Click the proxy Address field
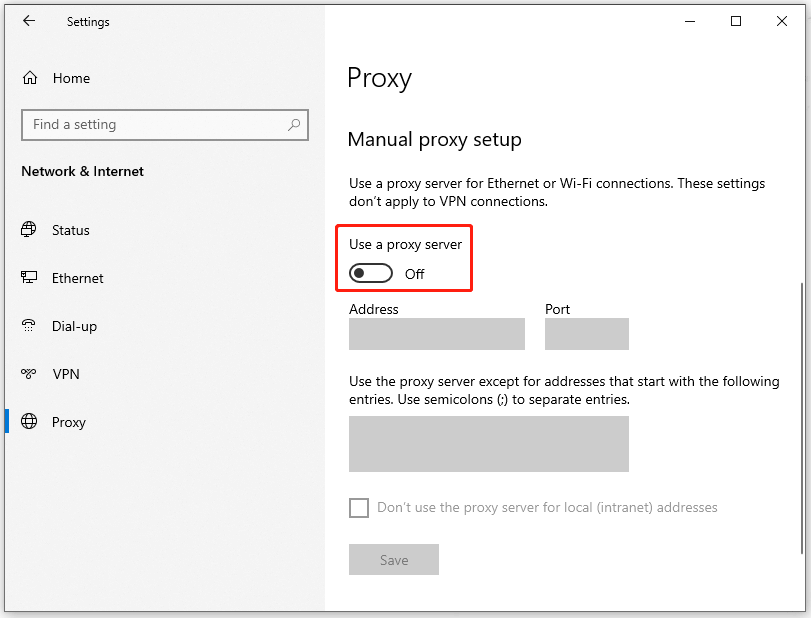Viewport: 811px width, 618px height. [437, 334]
